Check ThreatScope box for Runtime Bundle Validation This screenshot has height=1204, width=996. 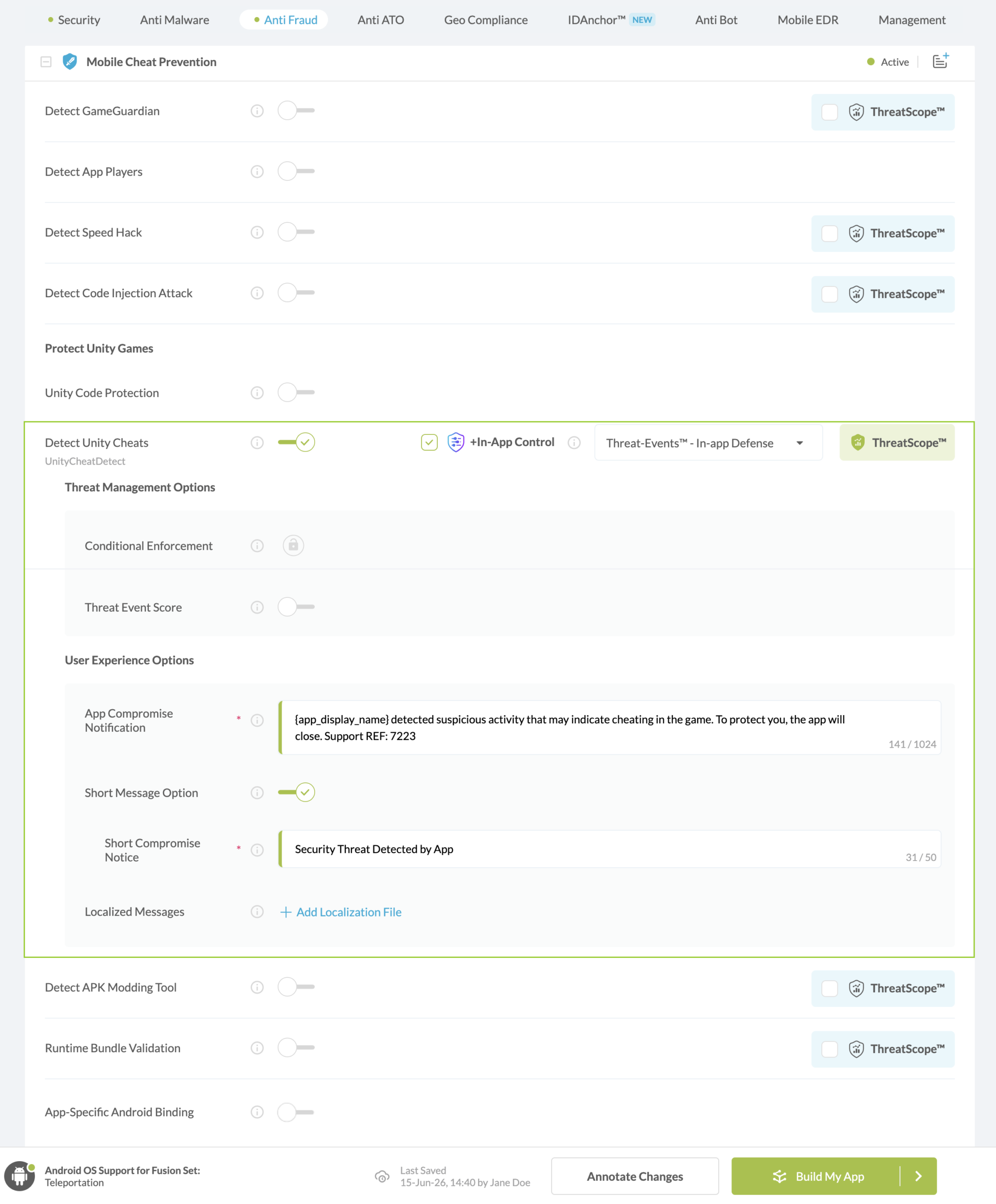(829, 1049)
